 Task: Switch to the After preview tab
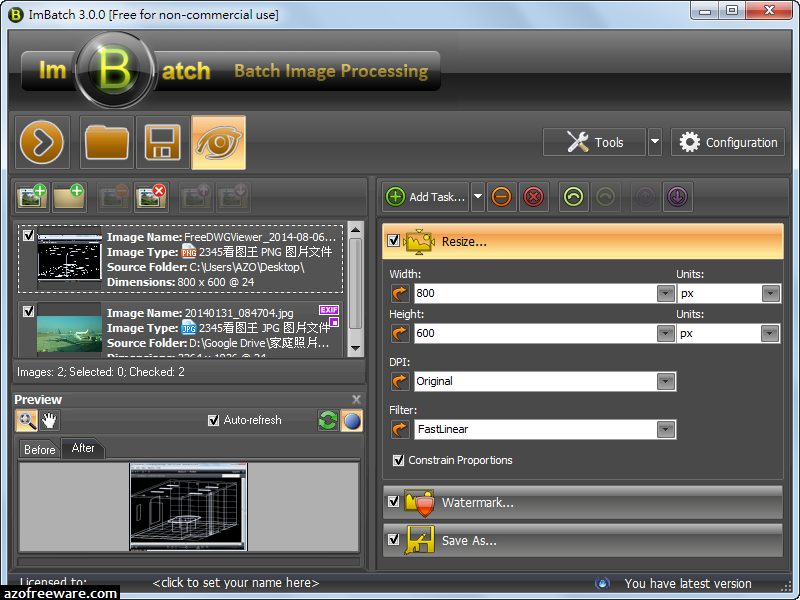[83, 448]
